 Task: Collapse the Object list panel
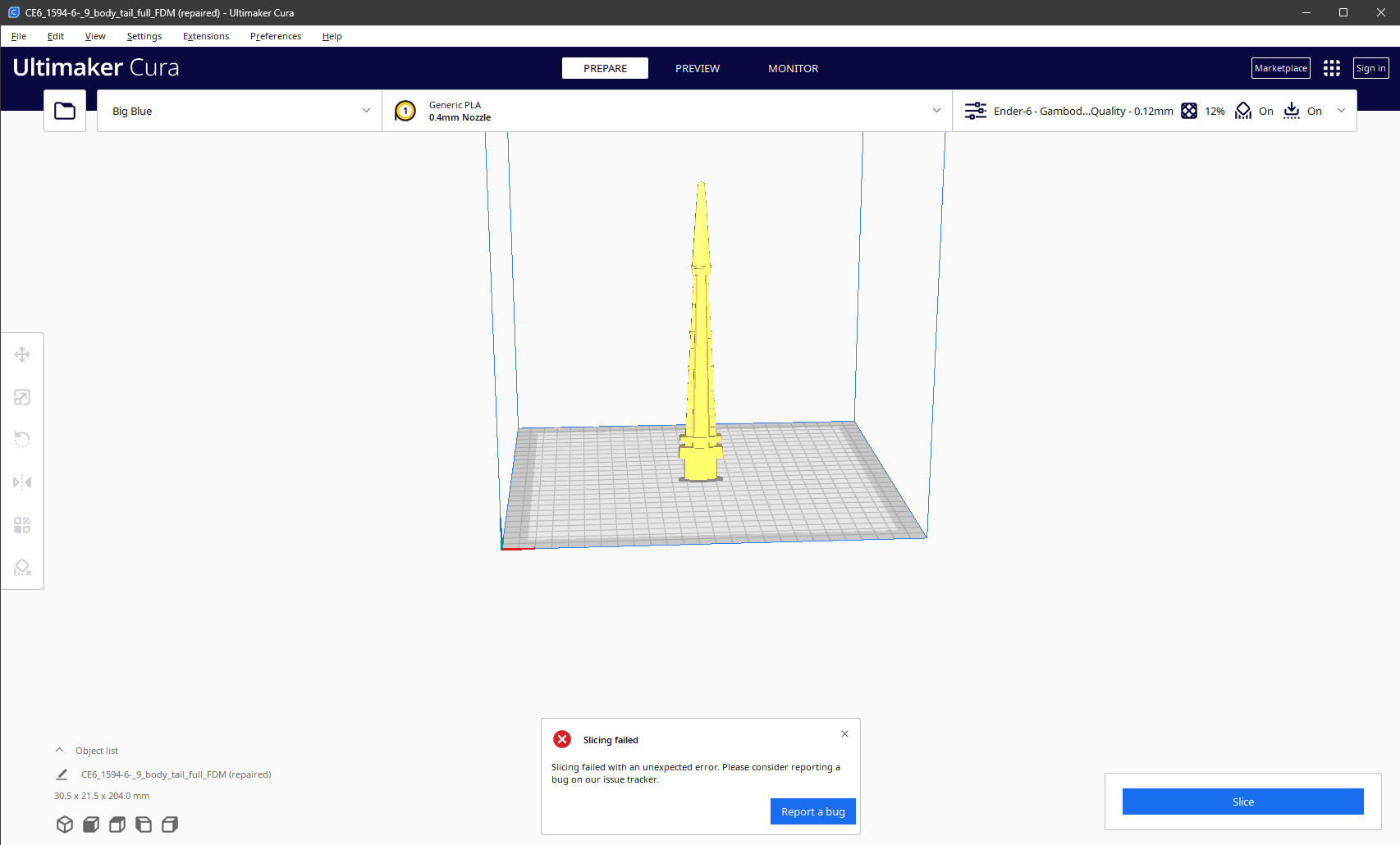[59, 749]
